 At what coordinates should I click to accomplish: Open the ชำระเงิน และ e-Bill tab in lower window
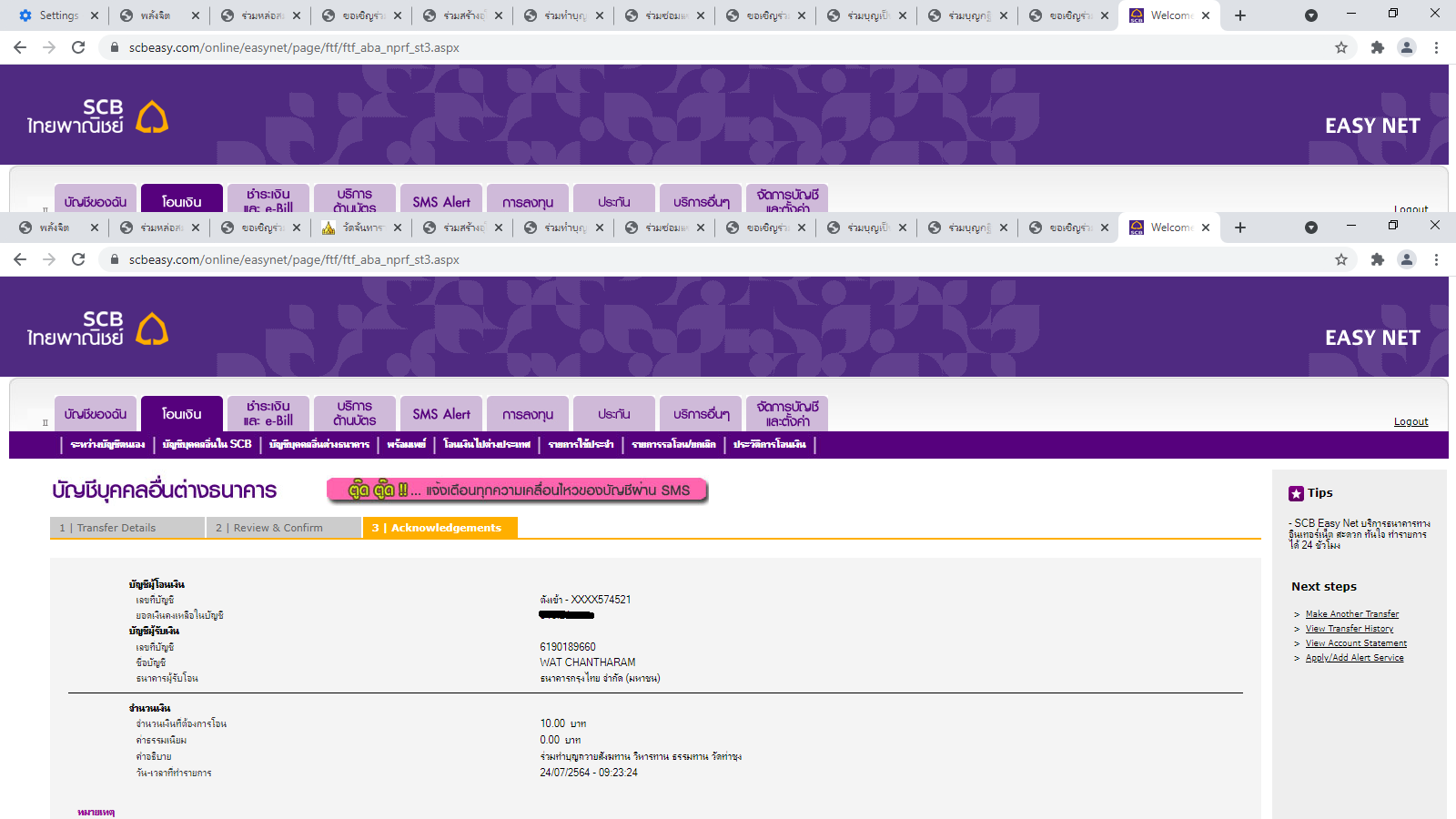click(268, 414)
